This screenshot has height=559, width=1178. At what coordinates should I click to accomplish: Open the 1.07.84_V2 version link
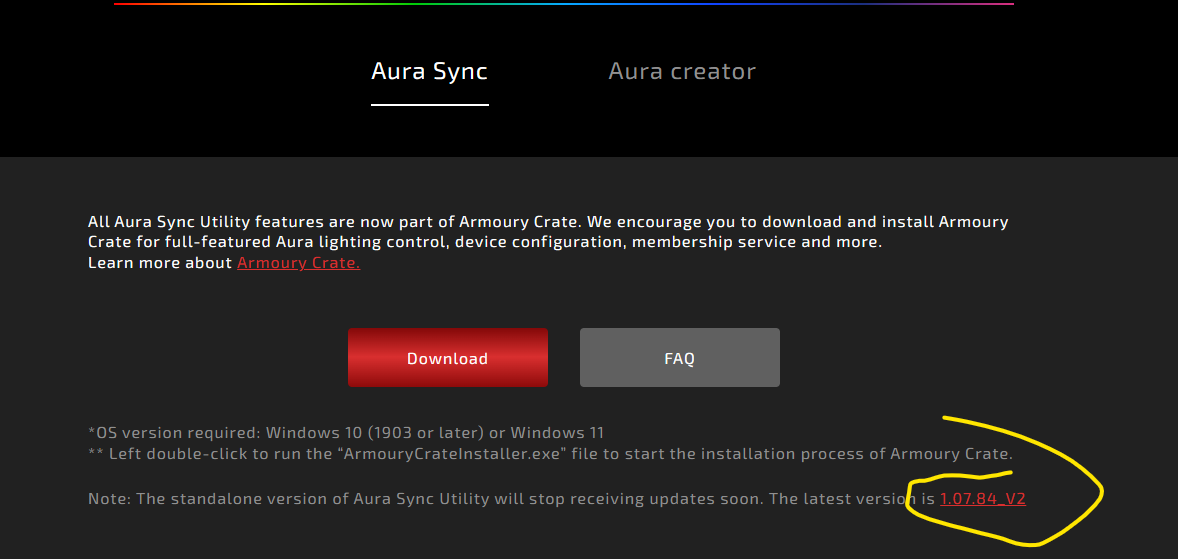tap(983, 498)
